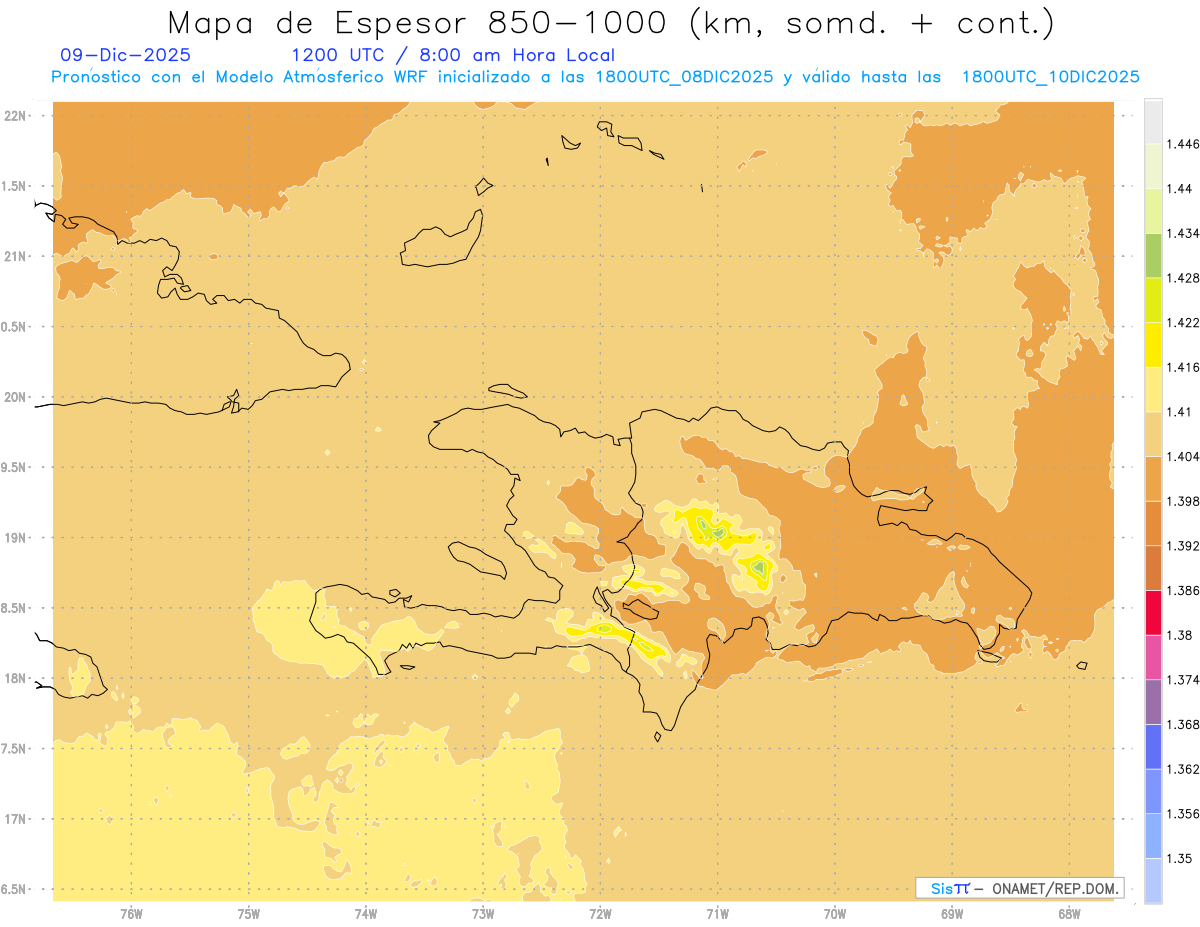
Task: Click the 1.398 legend value
Action: (x=1183, y=501)
